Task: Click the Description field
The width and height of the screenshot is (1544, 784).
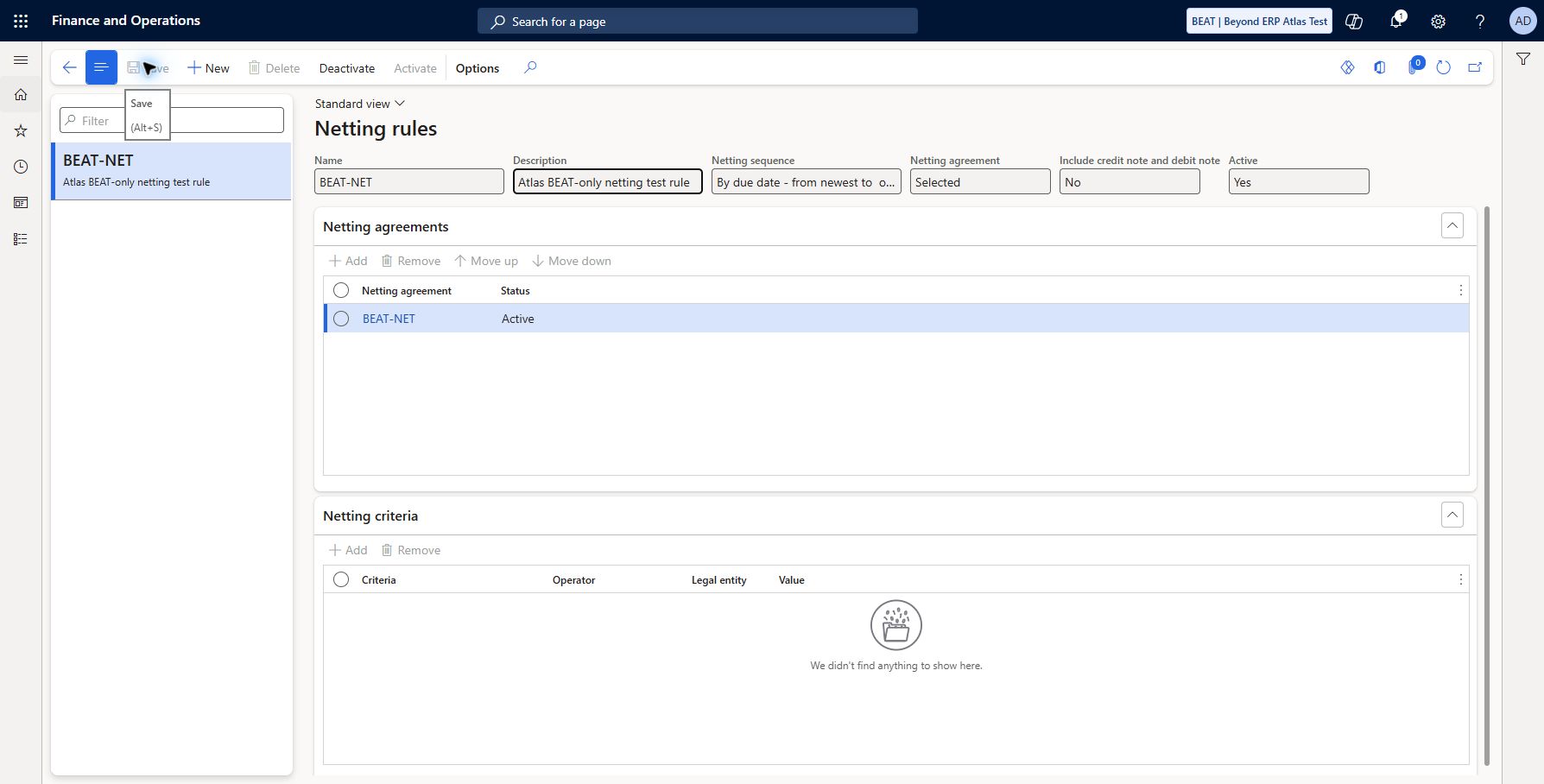Action: click(608, 182)
